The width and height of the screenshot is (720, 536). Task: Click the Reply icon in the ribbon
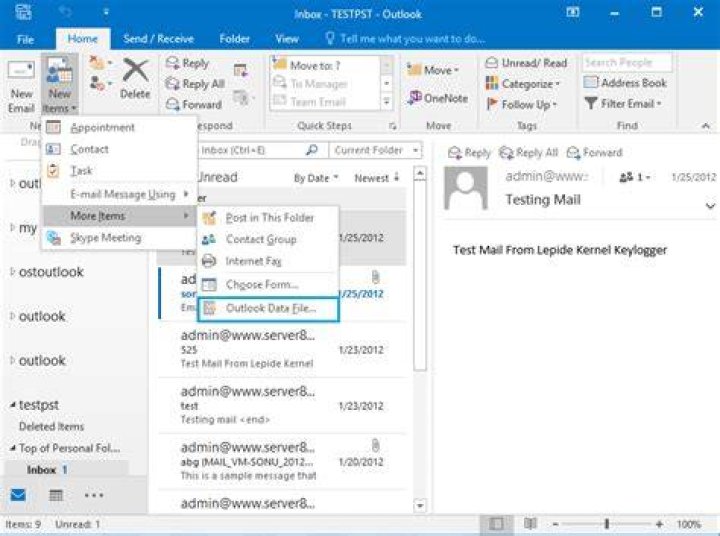[188, 63]
